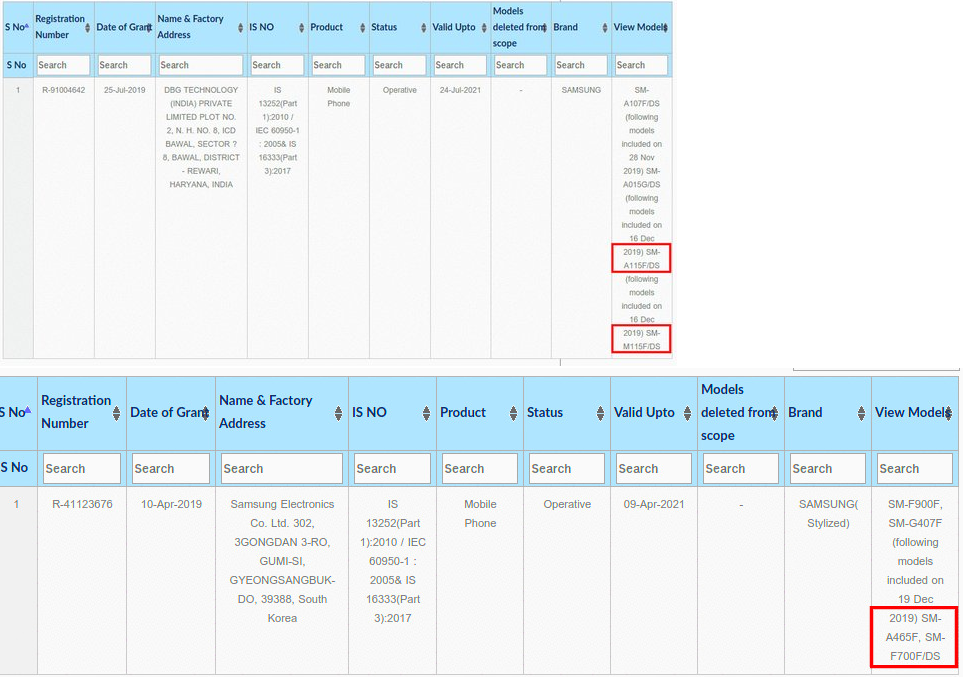Click sort icon next to Status in lower table

click(x=603, y=413)
